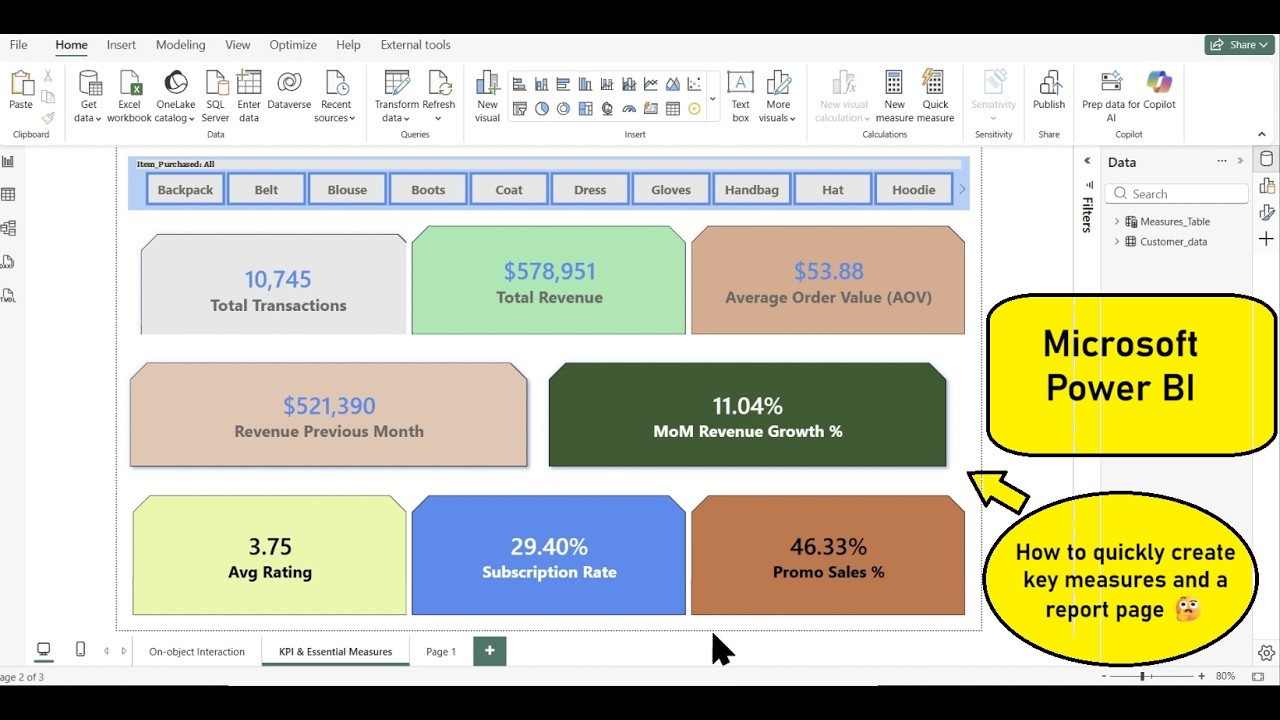The width and height of the screenshot is (1280, 720).
Task: Insert a donut chart visual
Action: [564, 109]
